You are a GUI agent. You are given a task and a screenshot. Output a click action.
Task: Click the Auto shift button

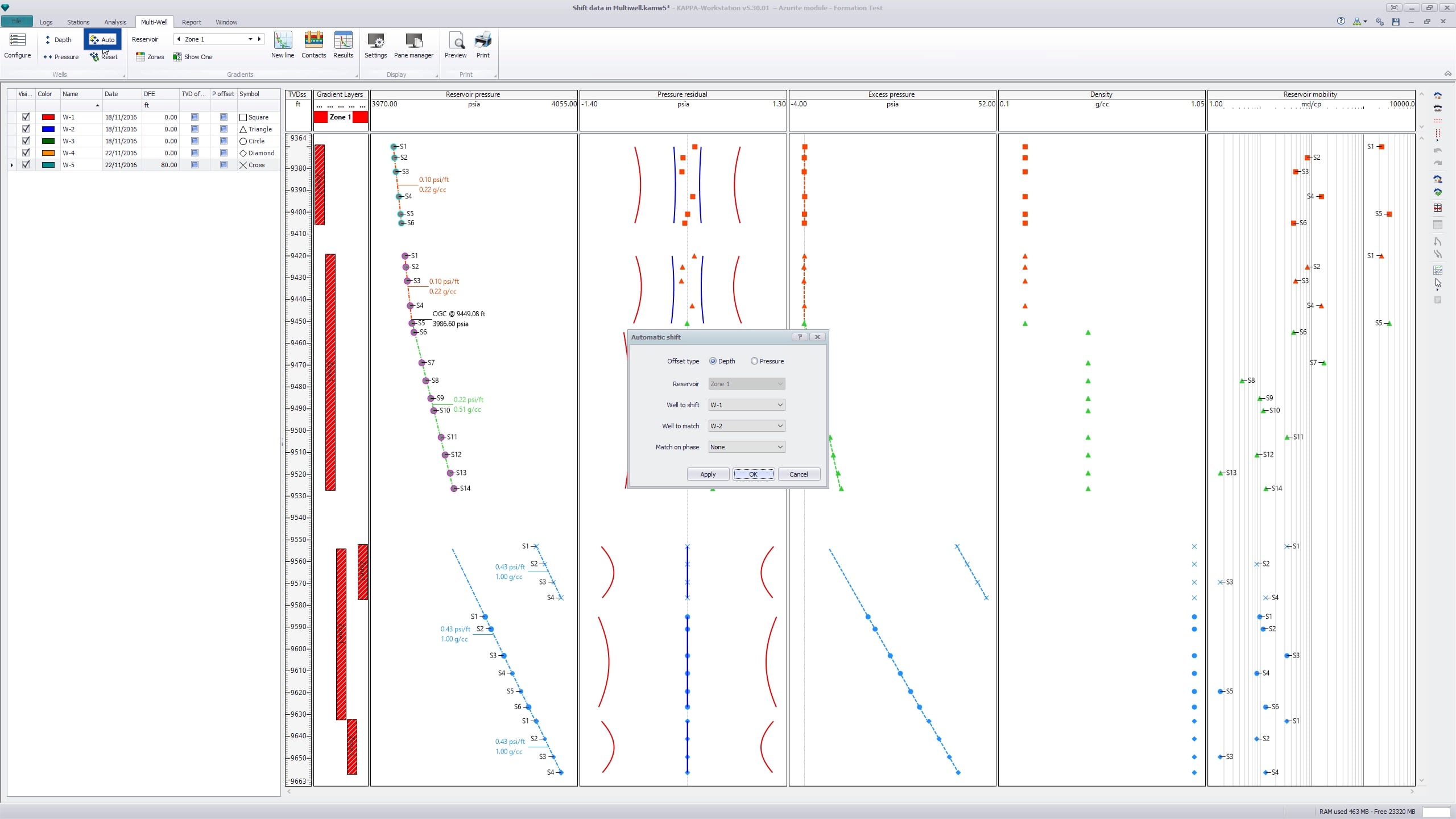coord(102,39)
